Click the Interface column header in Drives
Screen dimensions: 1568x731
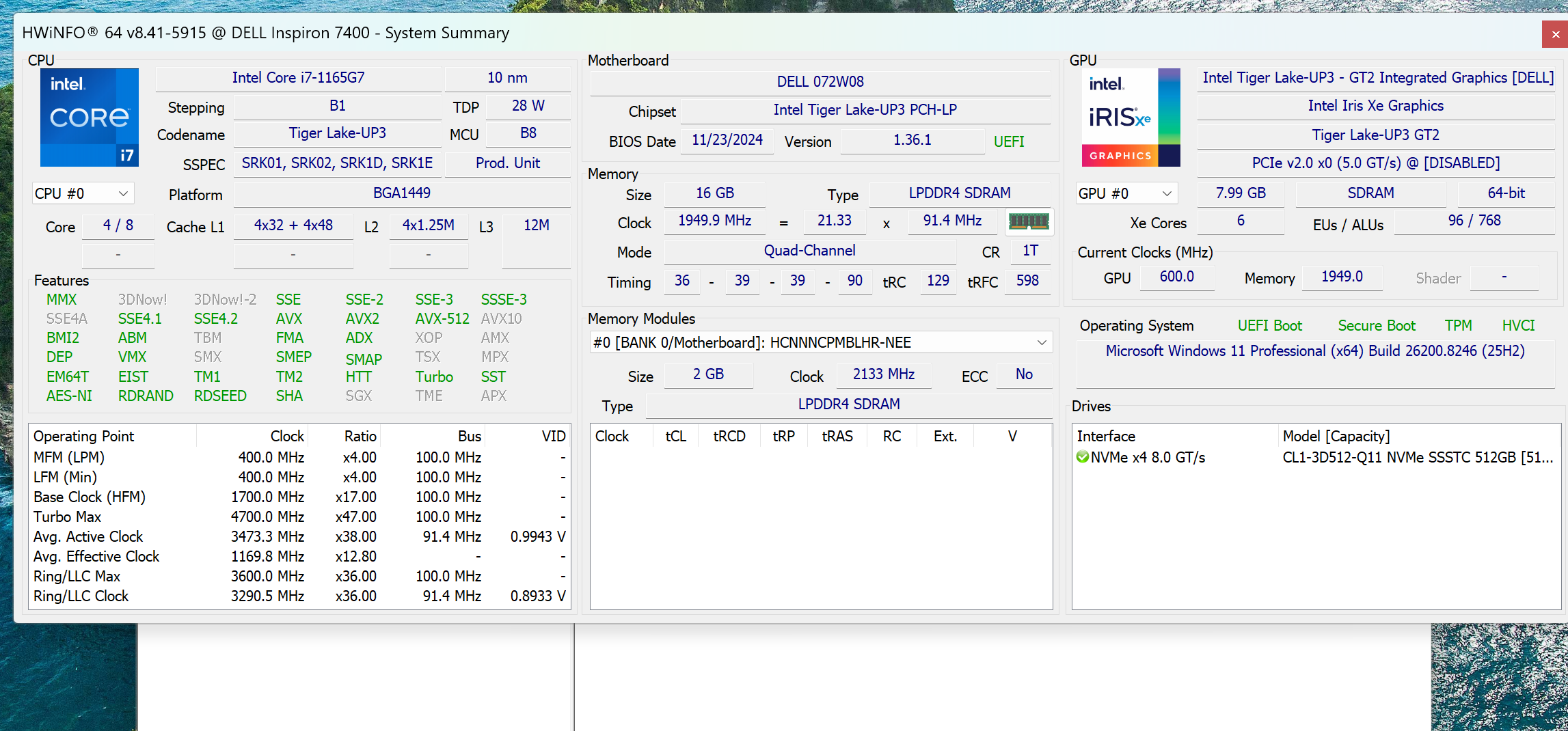pos(1175,436)
